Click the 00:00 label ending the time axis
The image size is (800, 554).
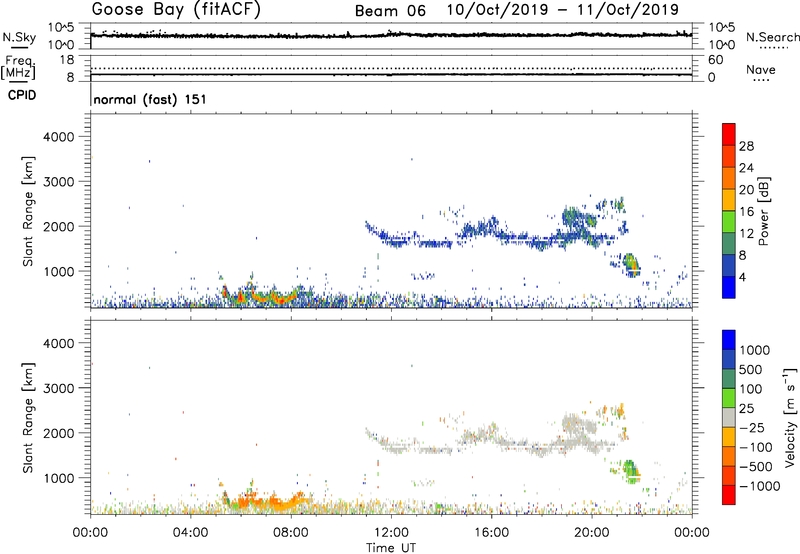tap(692, 533)
